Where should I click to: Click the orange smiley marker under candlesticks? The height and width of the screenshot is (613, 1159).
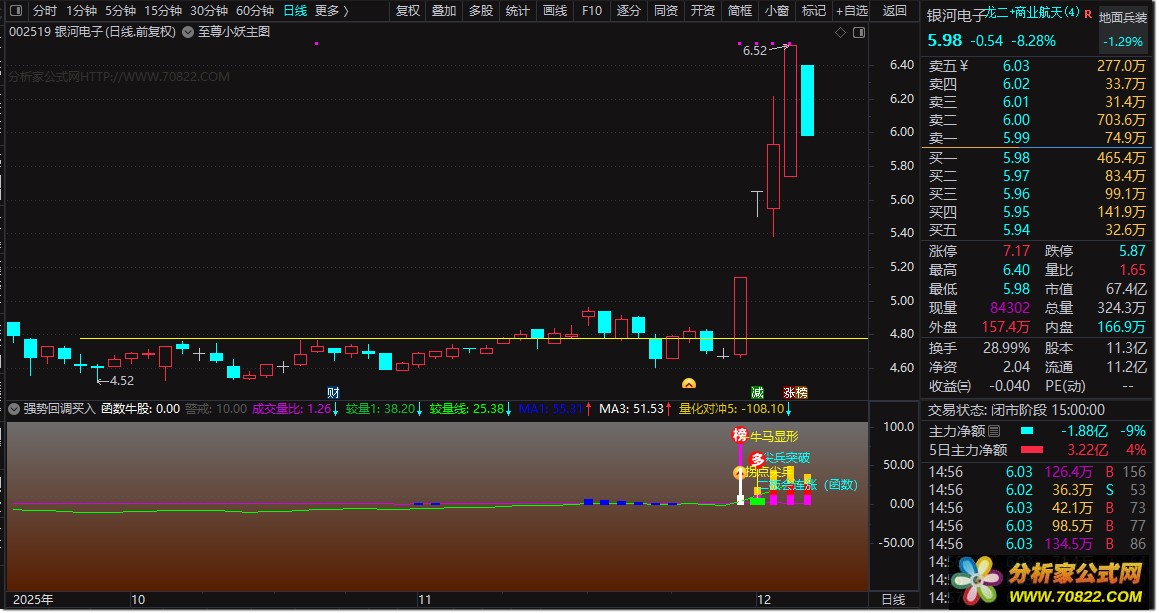[688, 384]
